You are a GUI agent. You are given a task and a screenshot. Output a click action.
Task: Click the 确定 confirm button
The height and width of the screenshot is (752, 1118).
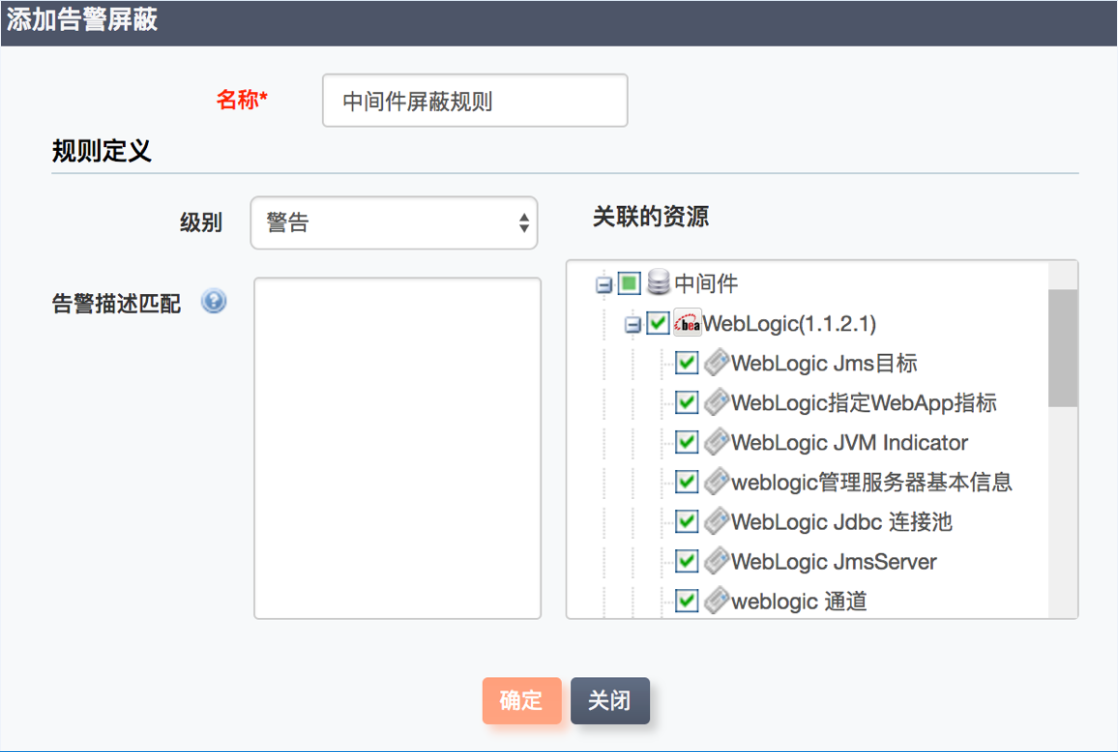click(x=521, y=701)
